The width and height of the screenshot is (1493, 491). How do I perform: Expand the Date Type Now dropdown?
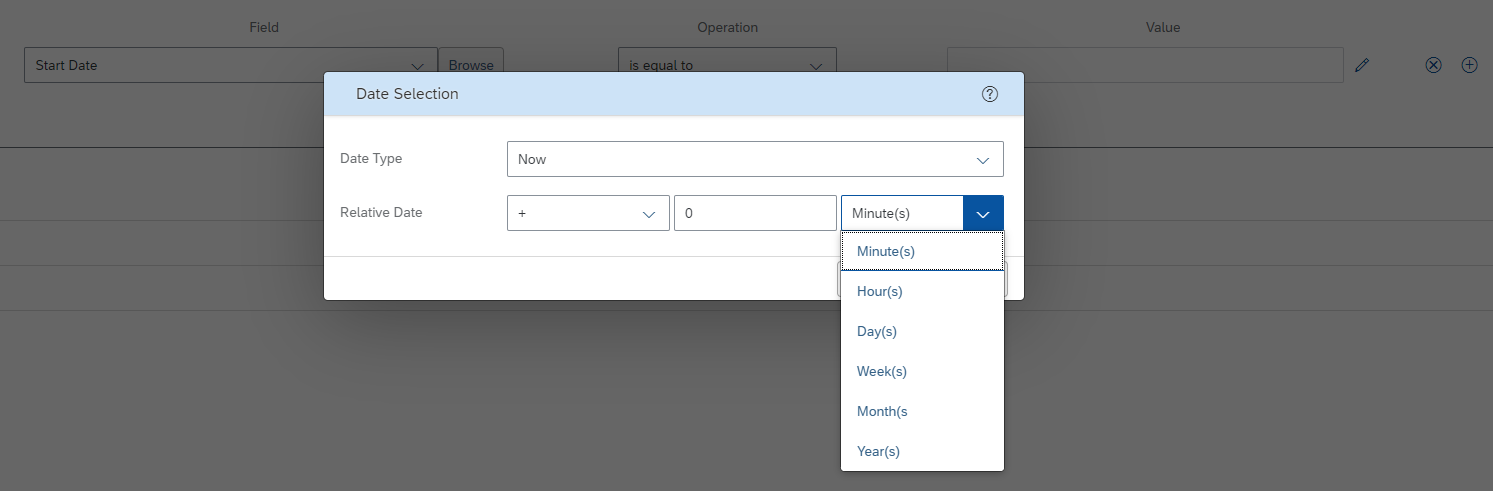[x=755, y=159]
